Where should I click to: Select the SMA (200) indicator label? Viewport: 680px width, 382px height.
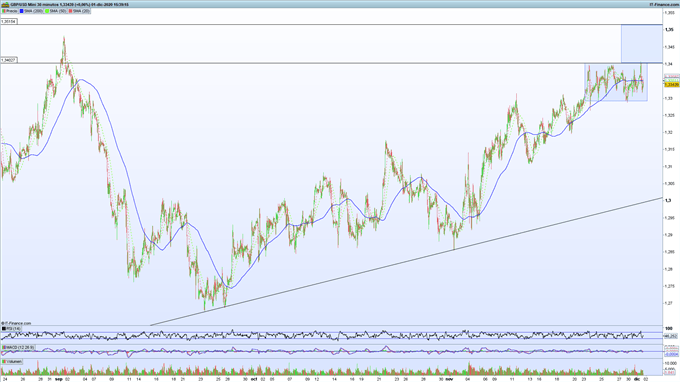tap(33, 11)
